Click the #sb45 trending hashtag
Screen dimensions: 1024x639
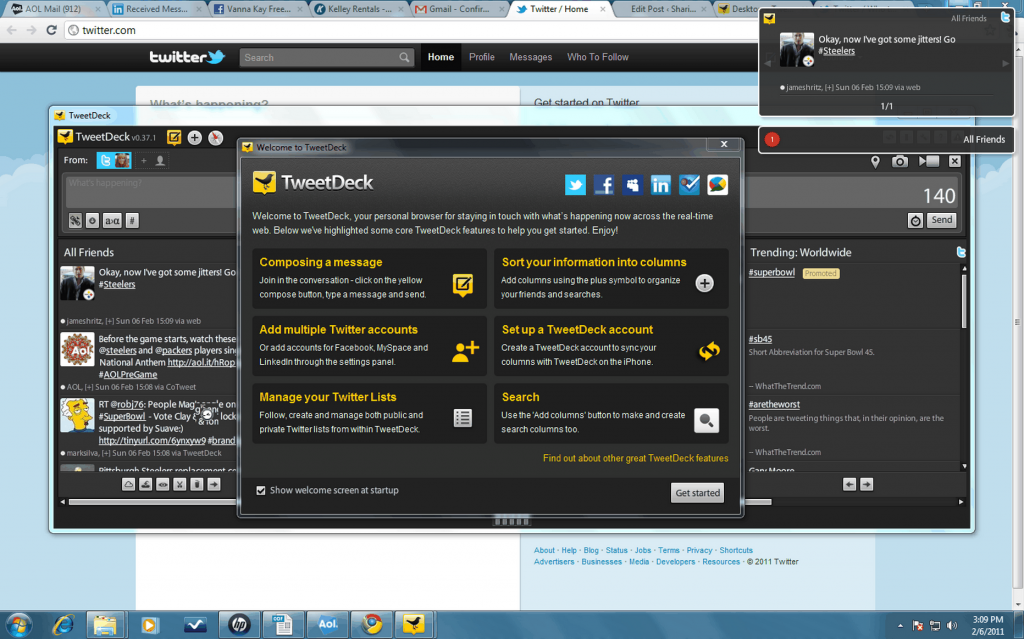pos(760,339)
